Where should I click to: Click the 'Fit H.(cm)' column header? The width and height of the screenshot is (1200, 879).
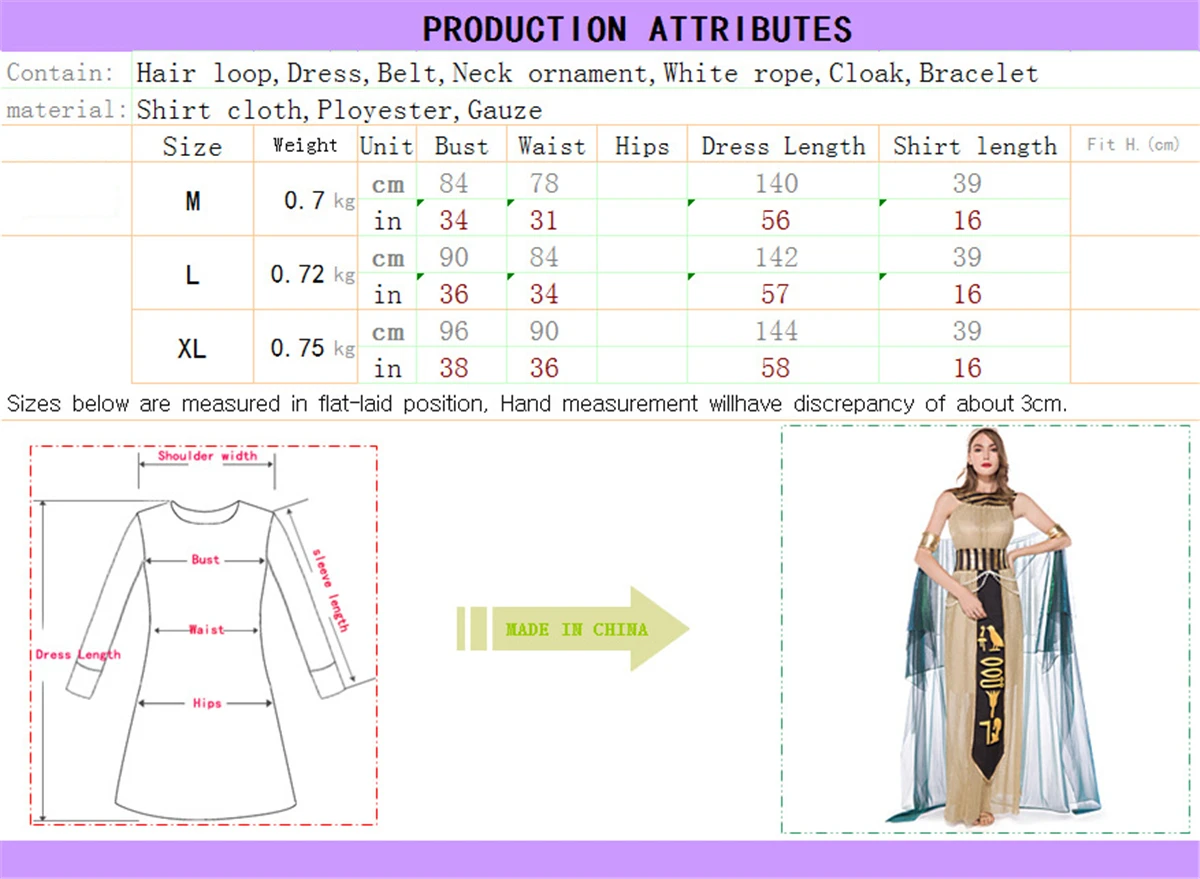click(1133, 145)
